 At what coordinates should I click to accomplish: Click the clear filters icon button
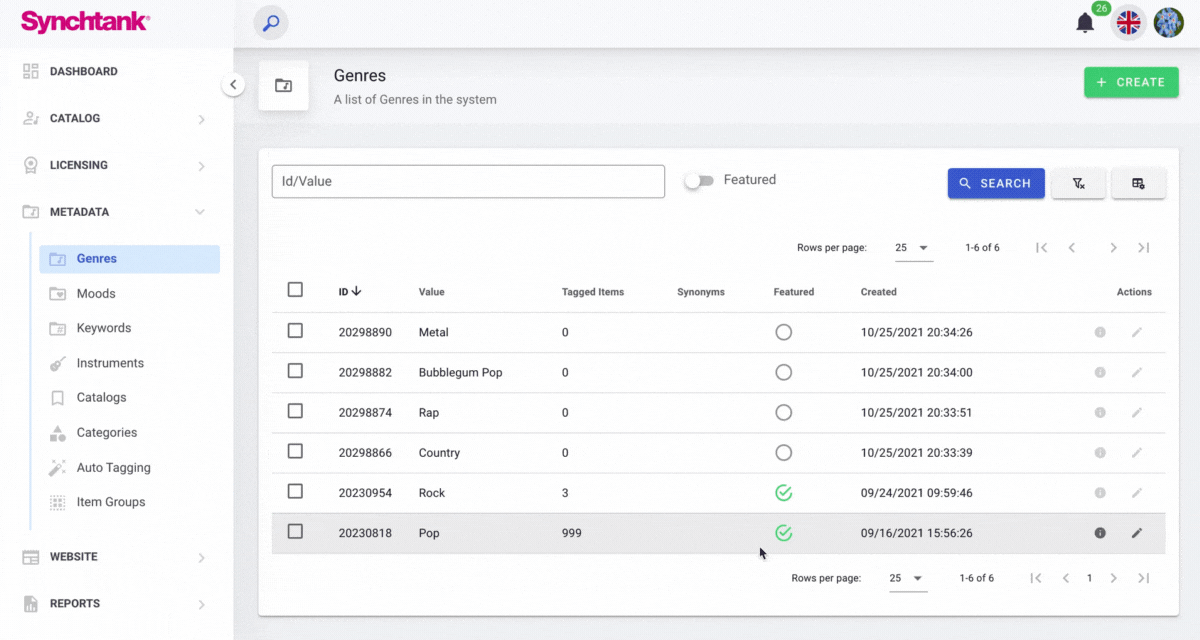tap(1078, 183)
